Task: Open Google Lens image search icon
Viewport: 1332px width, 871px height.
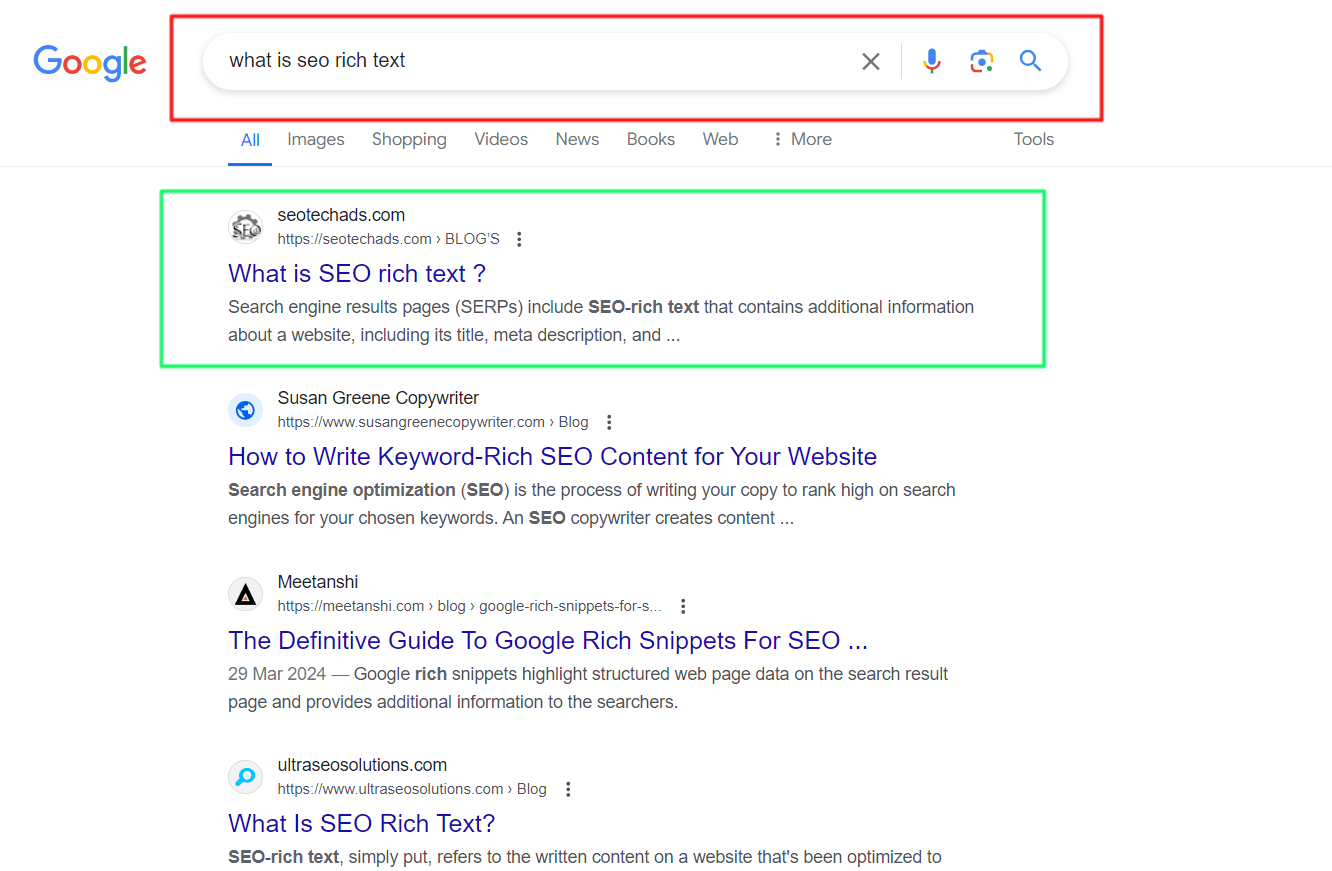Action: [x=982, y=62]
